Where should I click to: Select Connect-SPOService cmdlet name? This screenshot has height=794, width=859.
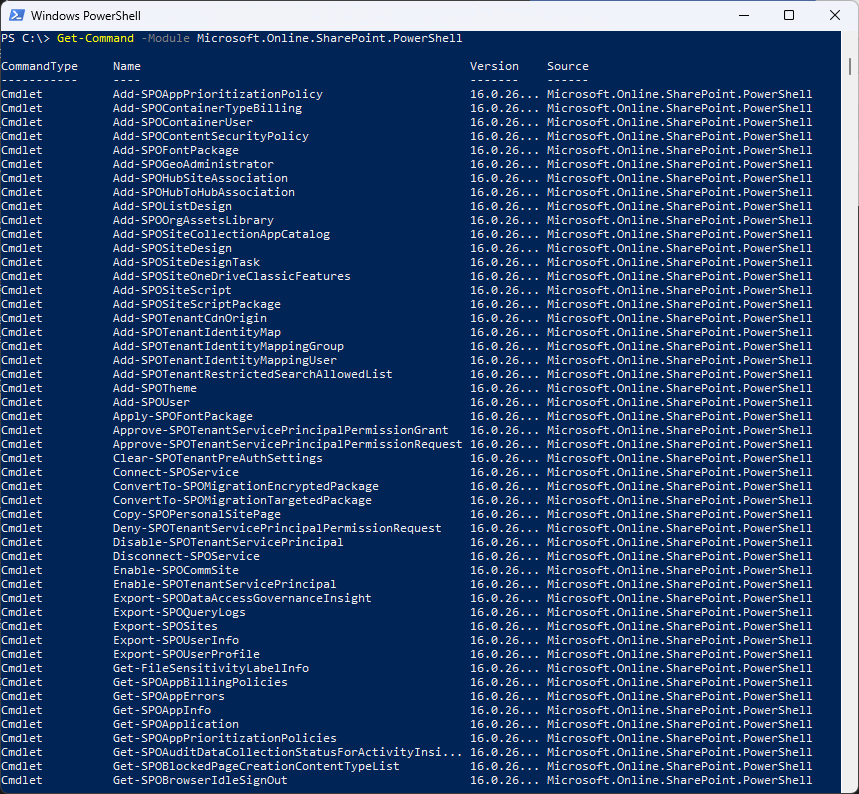coord(176,472)
